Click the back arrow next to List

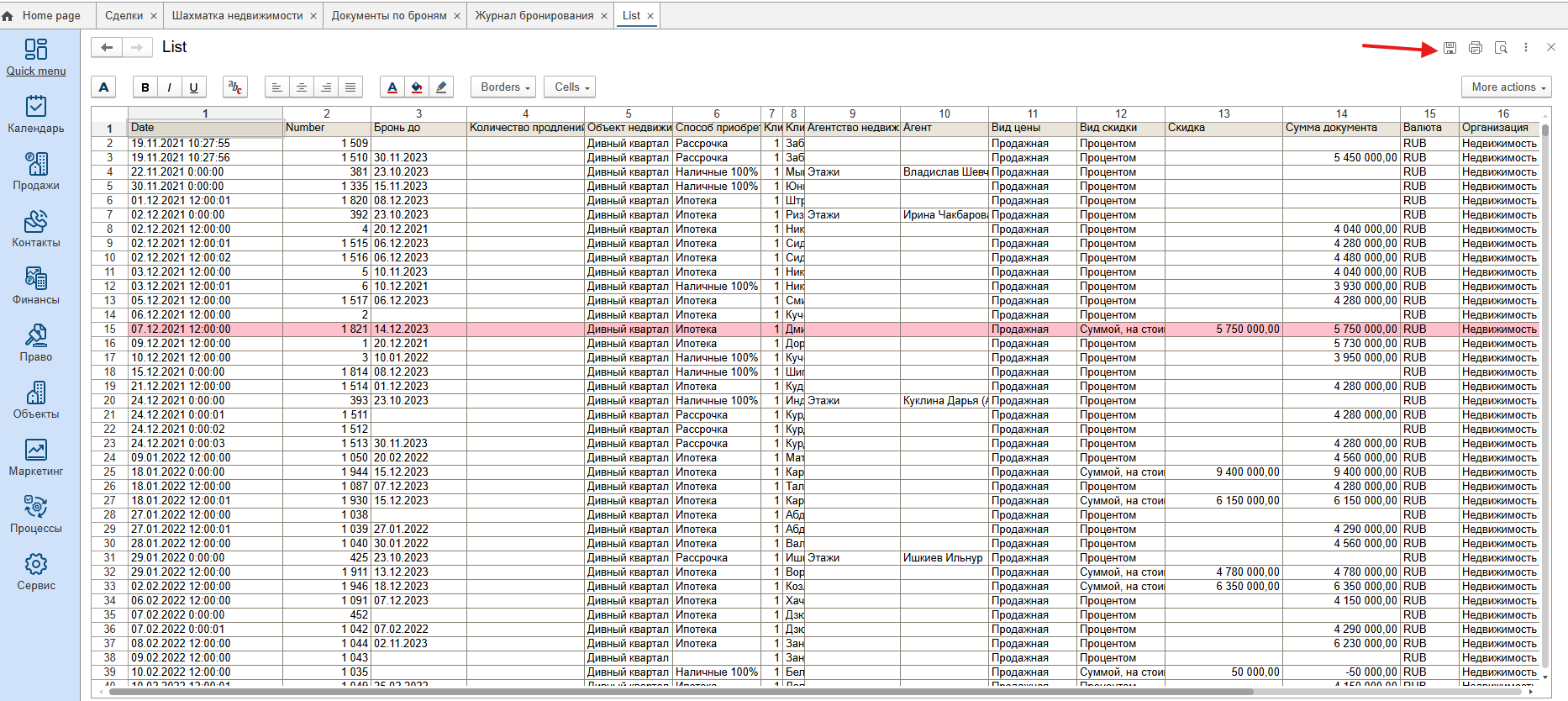(x=107, y=48)
